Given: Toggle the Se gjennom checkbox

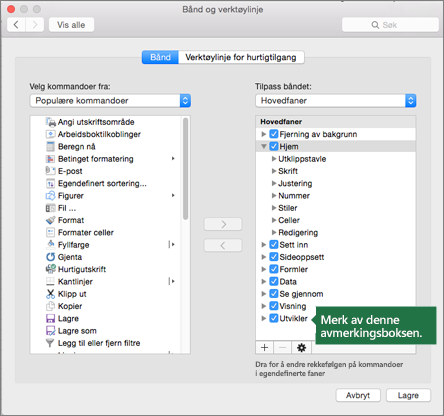Looking at the screenshot, I should click(274, 294).
